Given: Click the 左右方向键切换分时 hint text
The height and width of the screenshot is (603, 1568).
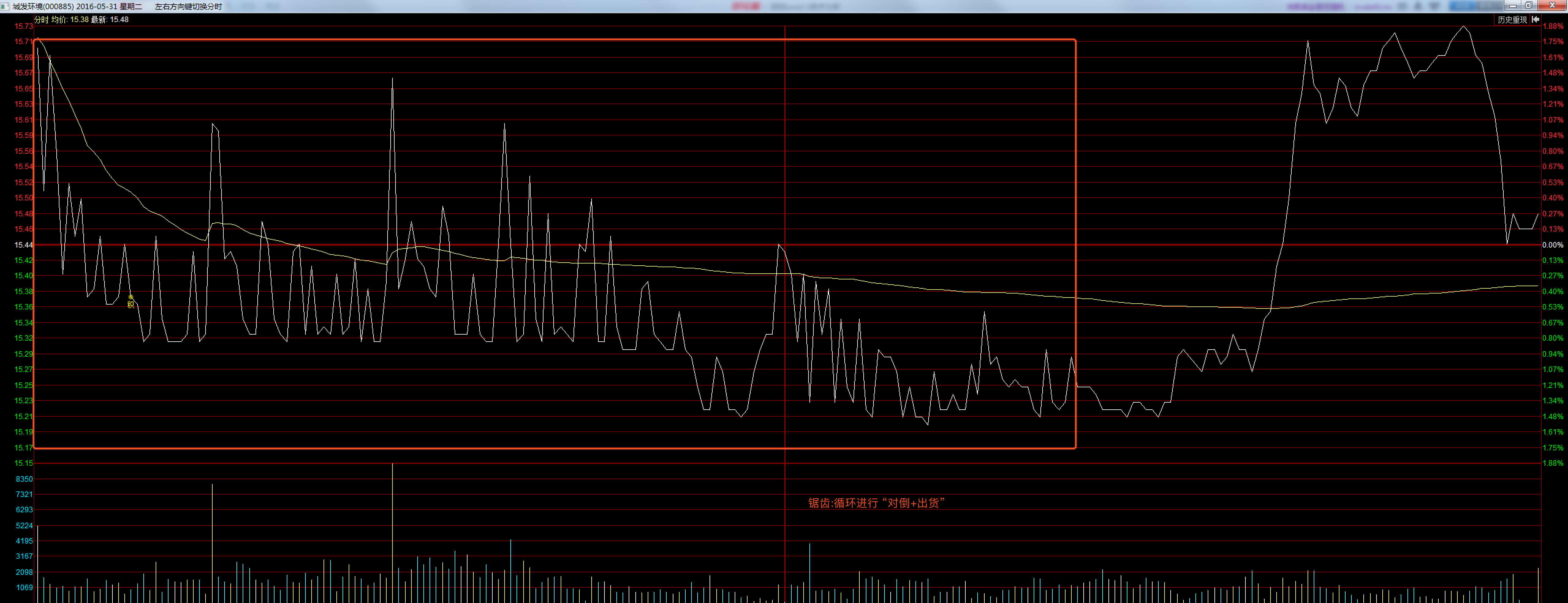Looking at the screenshot, I should pos(188,6).
